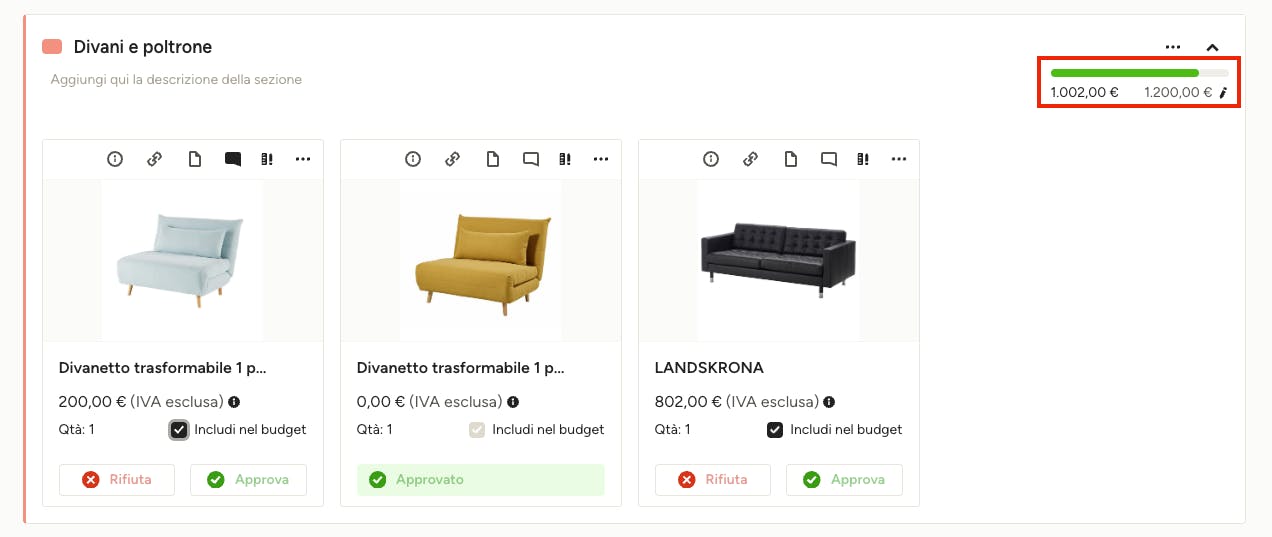This screenshot has width=1272, height=537.
Task: Open the three-dot menu on the LANDSKRONA card
Action: pos(899,159)
